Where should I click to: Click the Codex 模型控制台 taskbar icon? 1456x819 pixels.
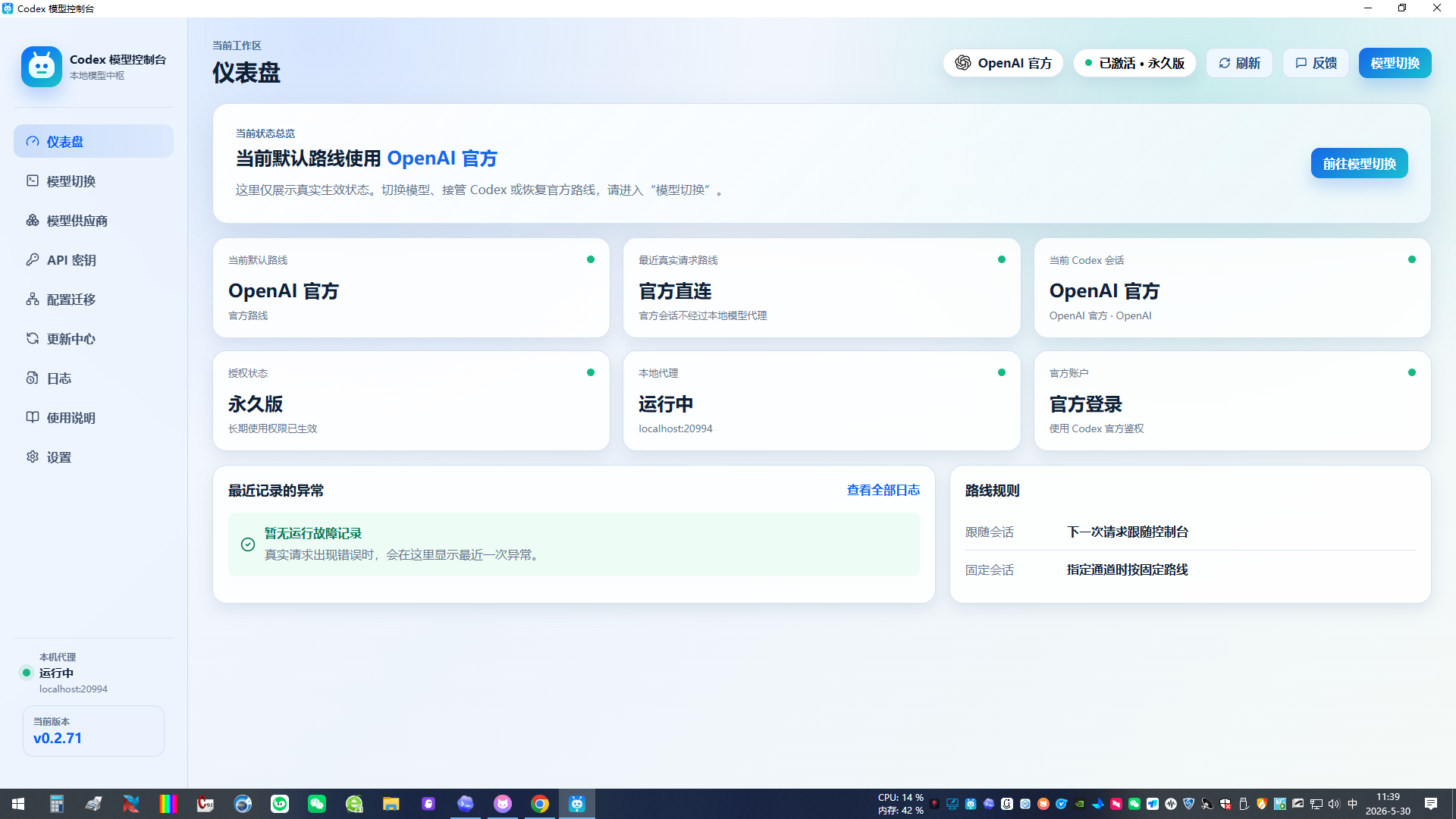tap(577, 804)
